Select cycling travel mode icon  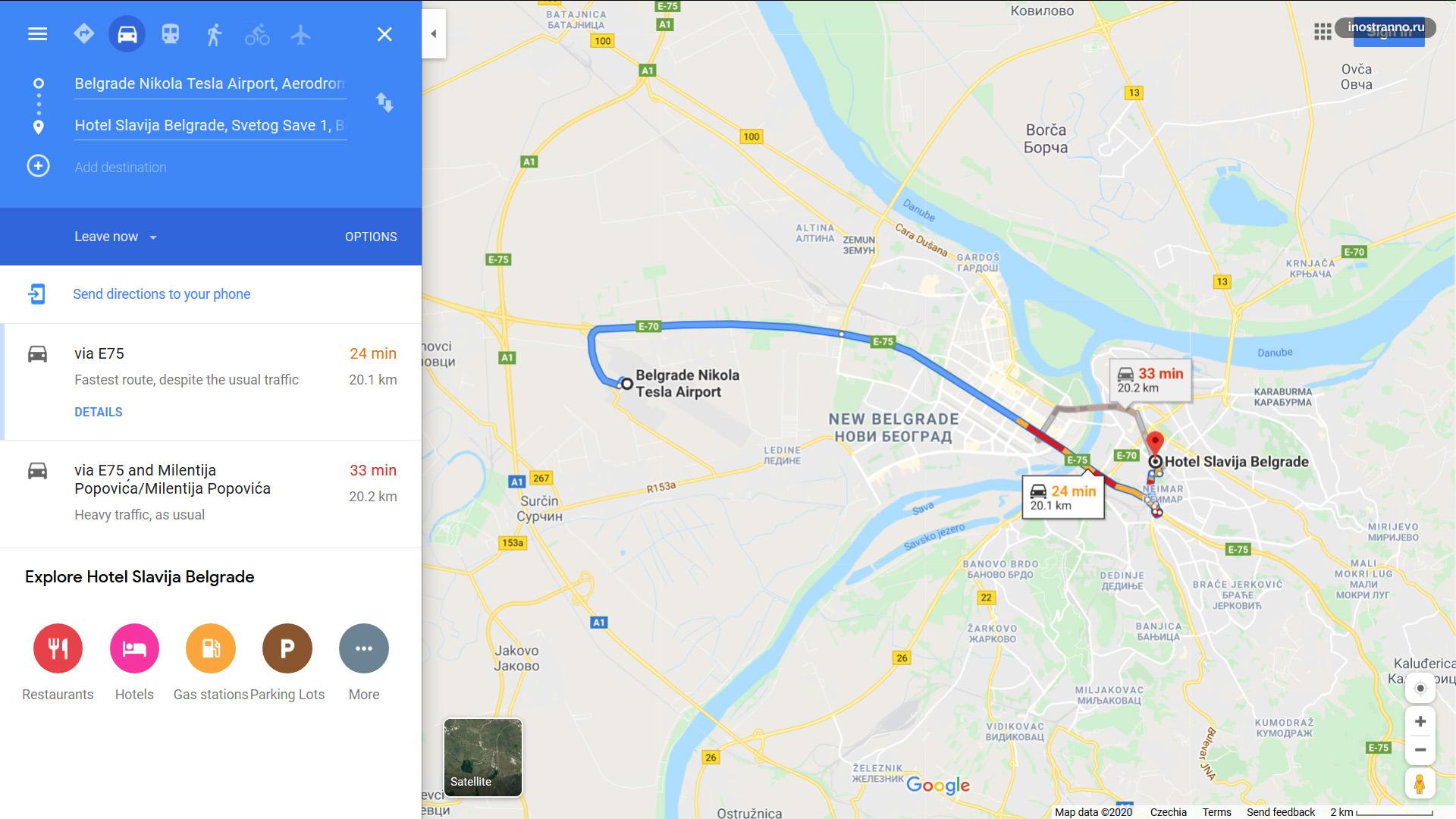[257, 35]
